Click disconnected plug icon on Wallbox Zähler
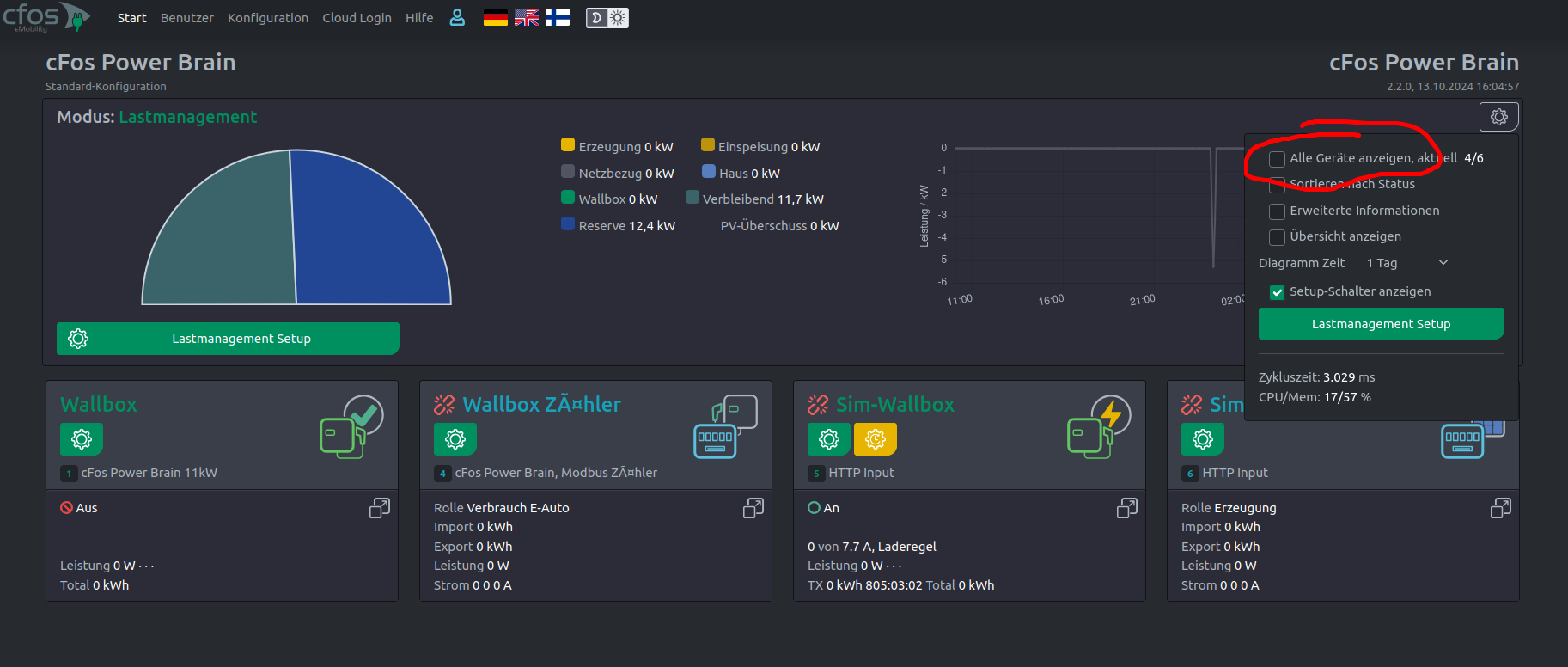The height and width of the screenshot is (667, 1568). click(444, 404)
